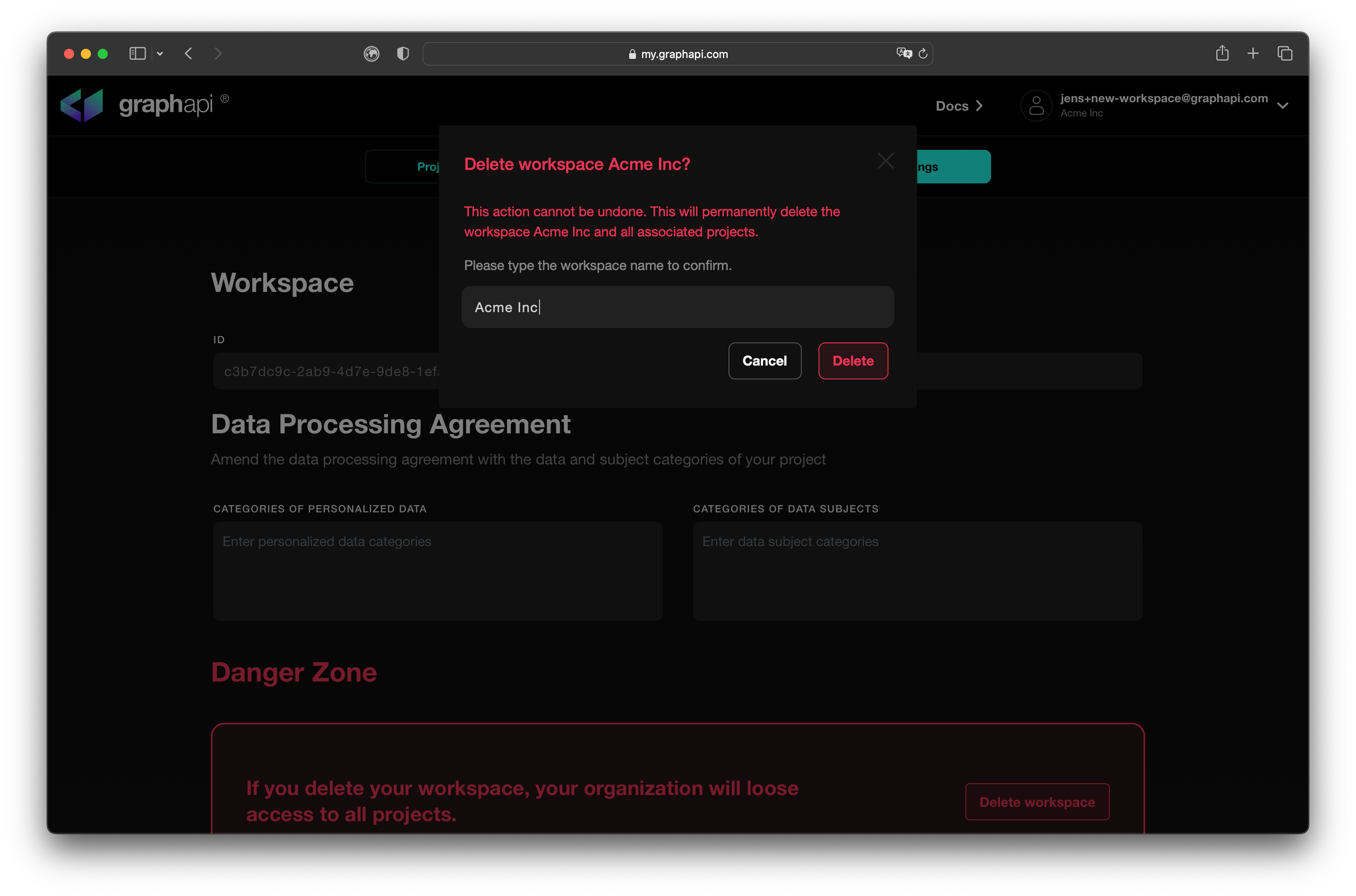
Task: Click the Delete workspace button
Action: [x=1037, y=802]
